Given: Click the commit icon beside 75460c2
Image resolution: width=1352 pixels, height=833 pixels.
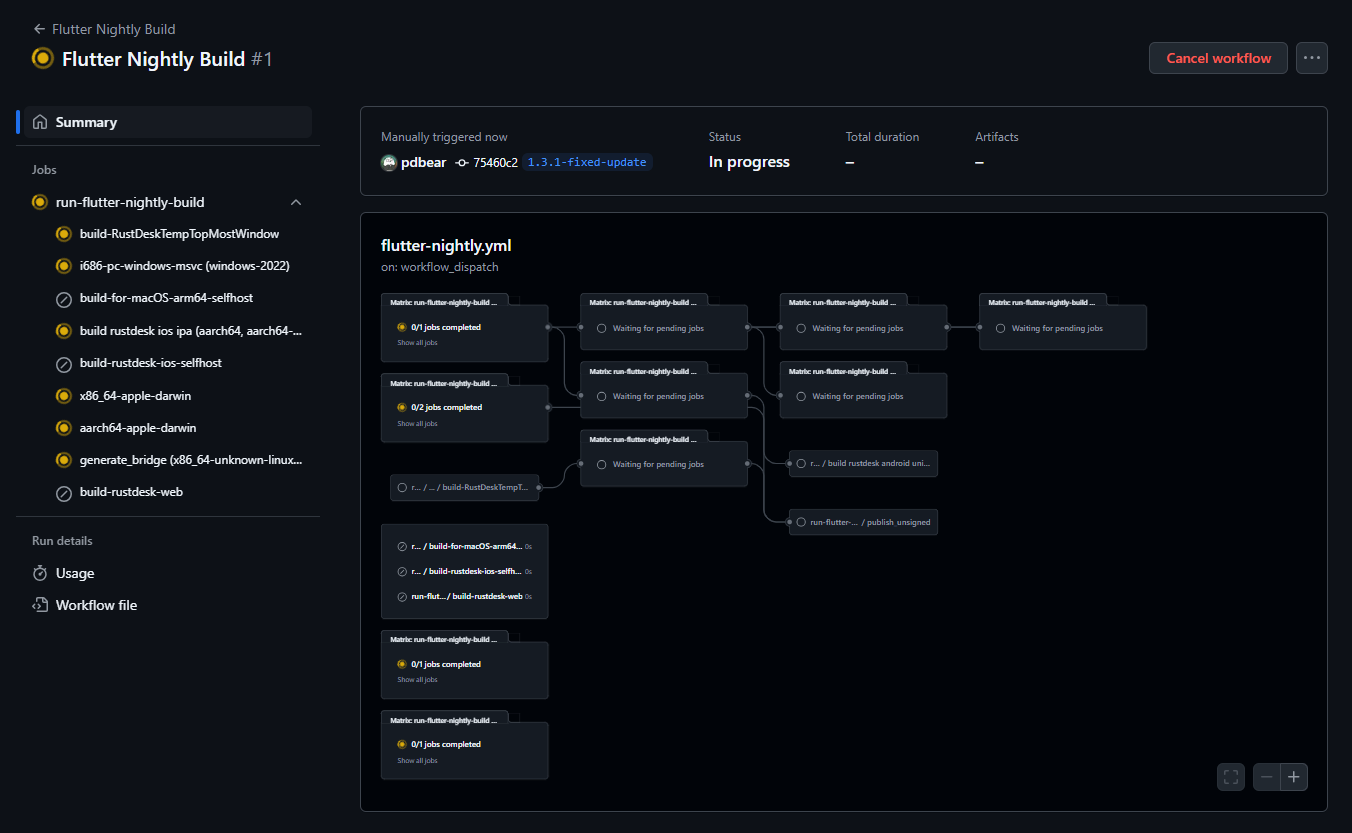Looking at the screenshot, I should click(x=462, y=162).
